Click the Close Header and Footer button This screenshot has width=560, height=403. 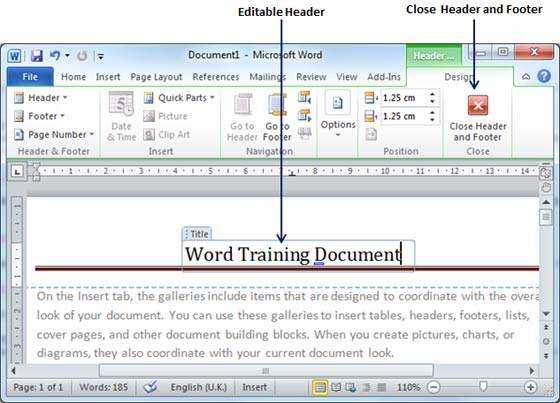tap(478, 118)
